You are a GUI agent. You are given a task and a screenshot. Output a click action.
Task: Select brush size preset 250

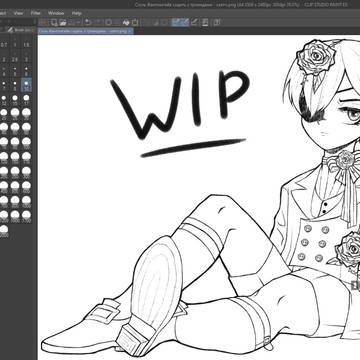tap(15, 173)
